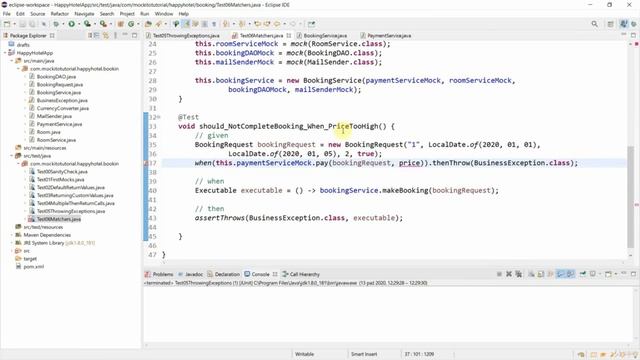Click the Link with Editor icon in Package Explorer
Viewport: 640px width, 360px height.
coord(106,36)
